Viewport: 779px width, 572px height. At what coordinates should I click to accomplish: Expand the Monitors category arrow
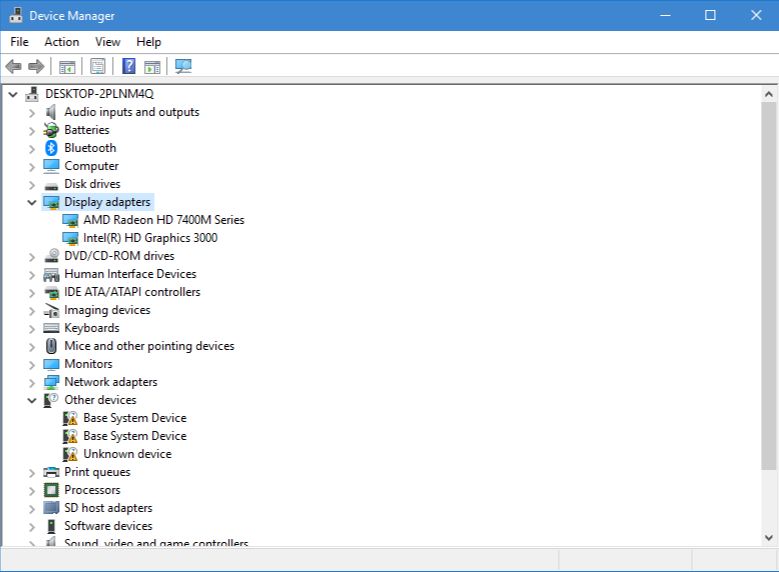pos(32,365)
